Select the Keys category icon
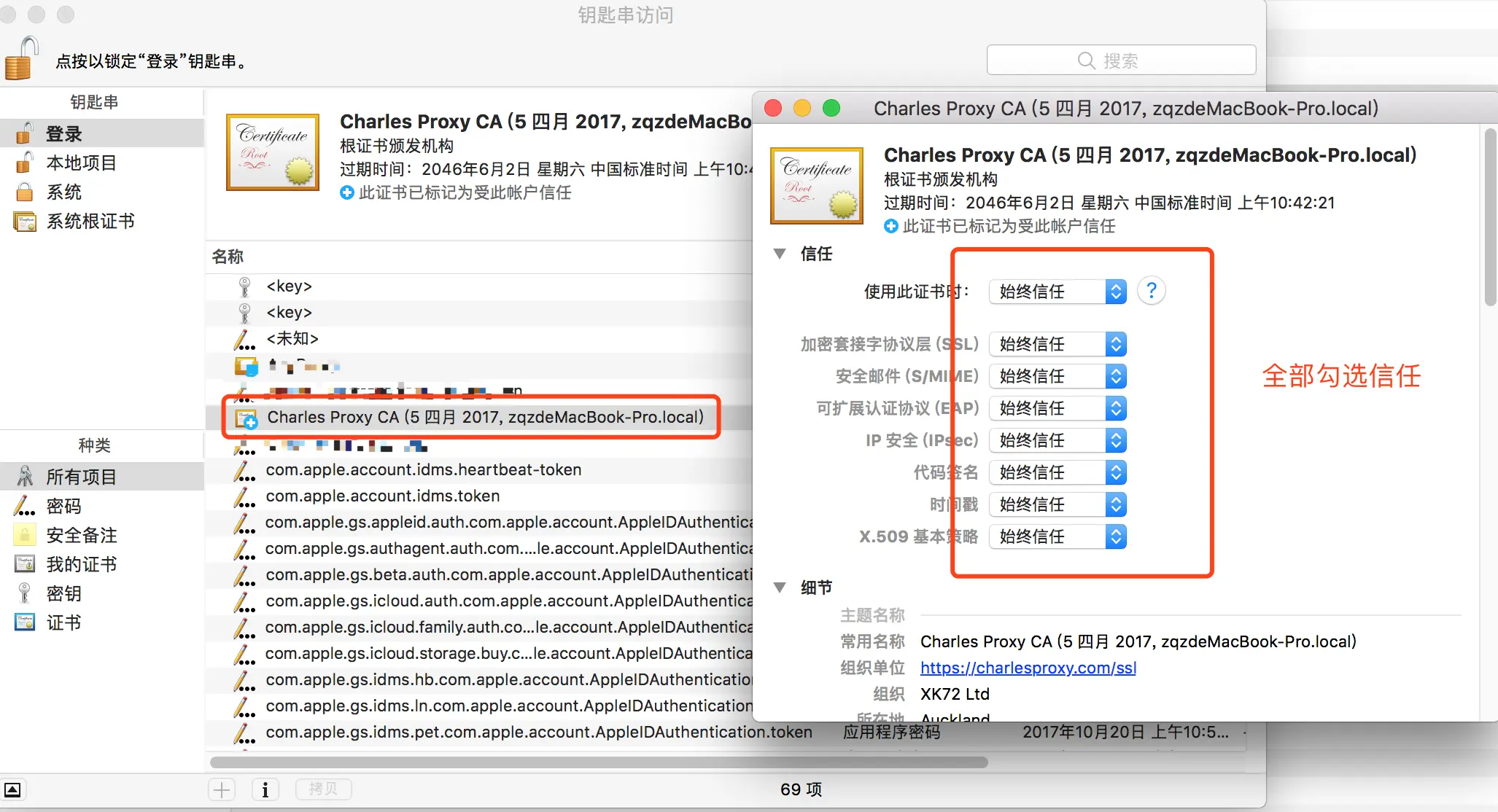The height and width of the screenshot is (812, 1498). [x=25, y=593]
